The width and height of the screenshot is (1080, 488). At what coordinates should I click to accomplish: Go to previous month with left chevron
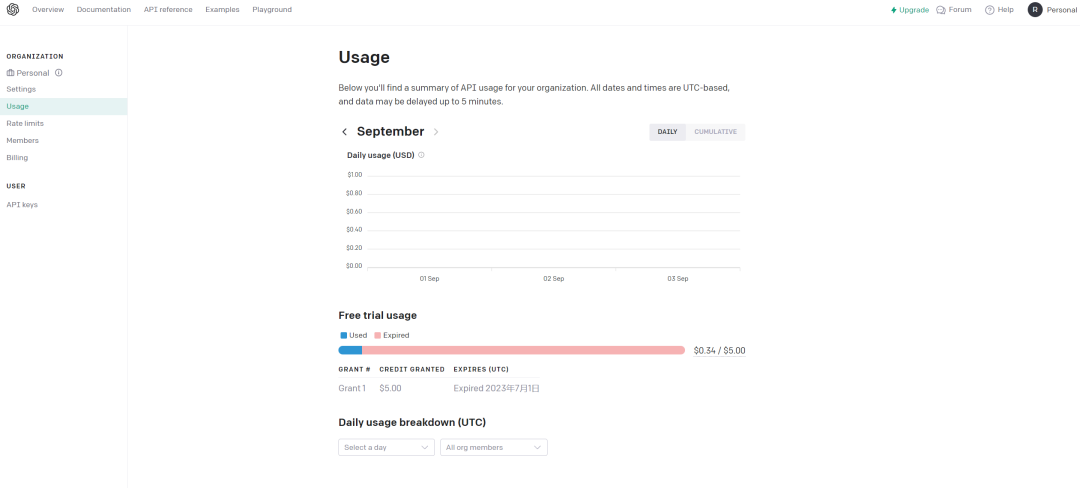(345, 132)
